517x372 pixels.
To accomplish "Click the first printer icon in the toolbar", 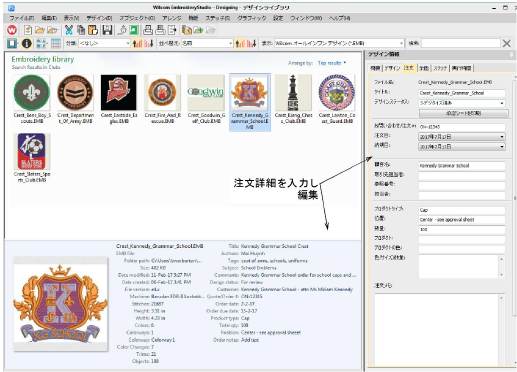I will tap(148, 30).
